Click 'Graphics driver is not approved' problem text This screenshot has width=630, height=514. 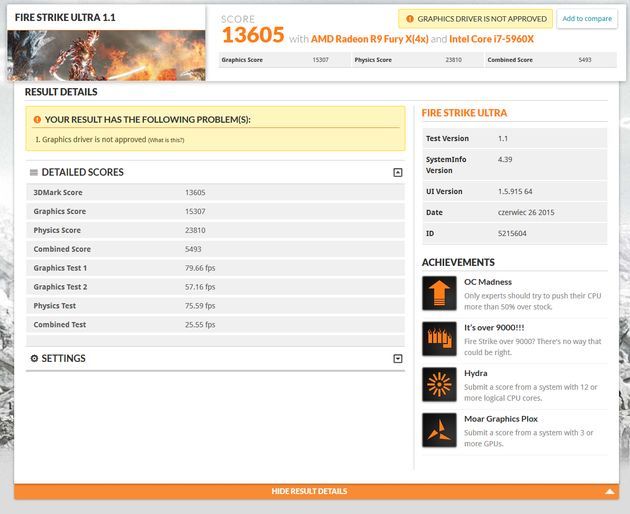94,139
